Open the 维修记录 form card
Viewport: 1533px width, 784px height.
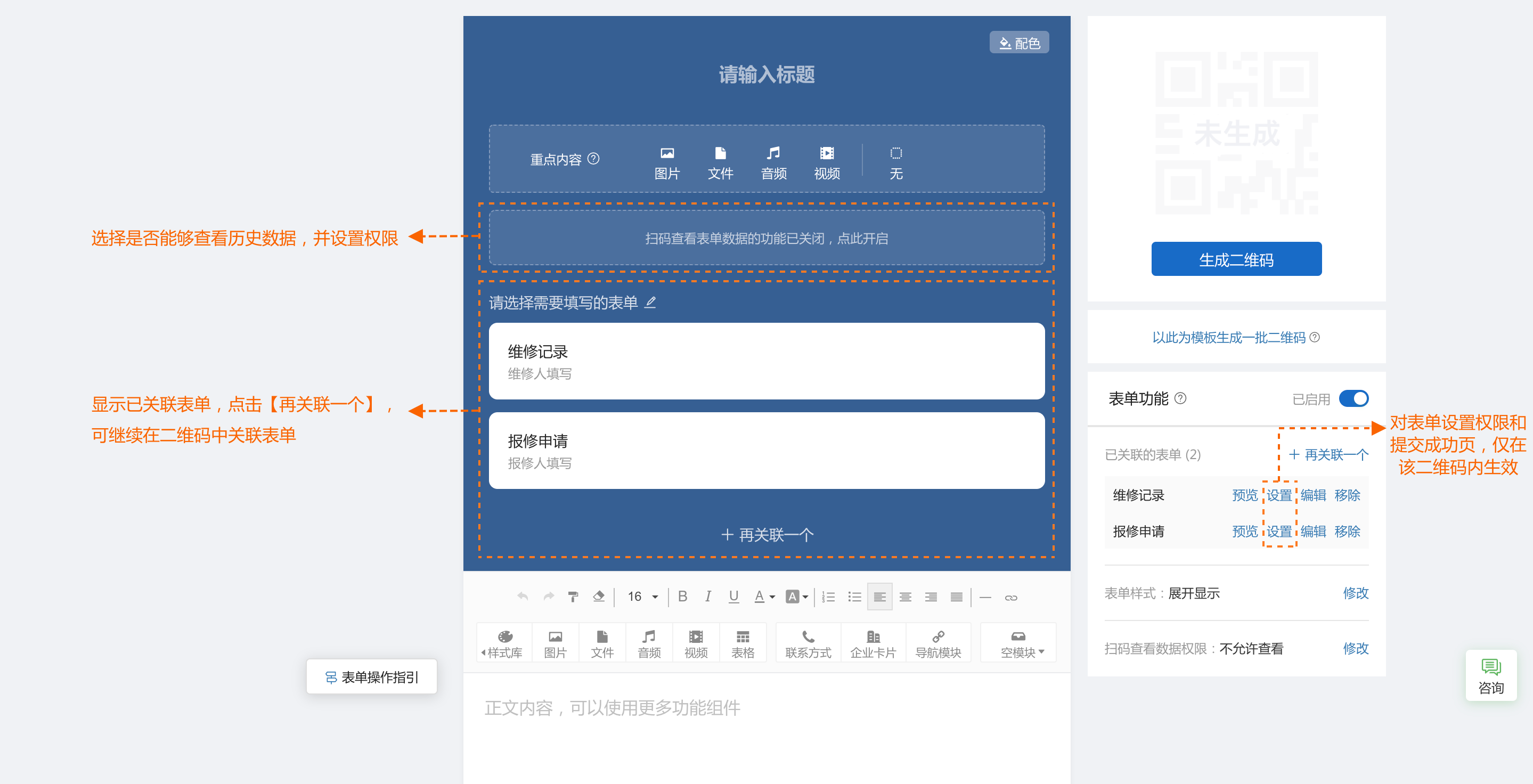pyautogui.click(x=766, y=361)
